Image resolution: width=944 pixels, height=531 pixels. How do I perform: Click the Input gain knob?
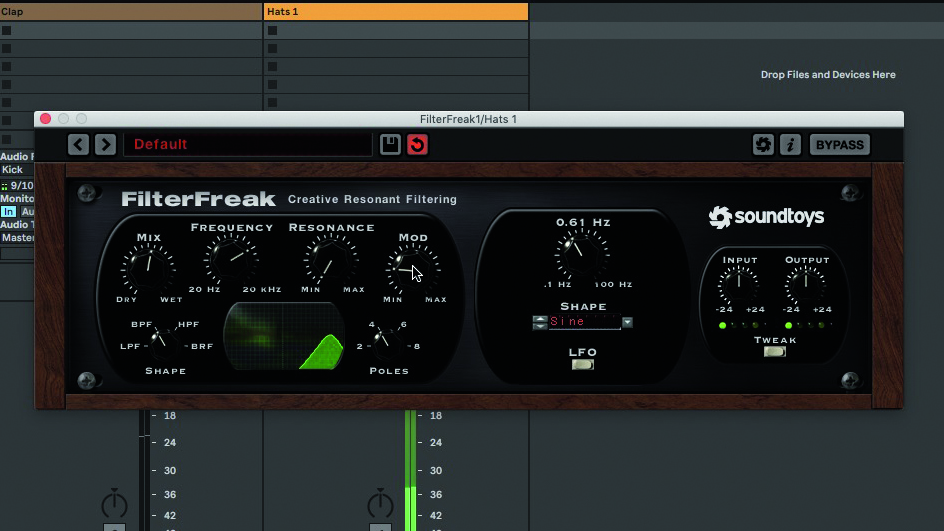[x=739, y=285]
